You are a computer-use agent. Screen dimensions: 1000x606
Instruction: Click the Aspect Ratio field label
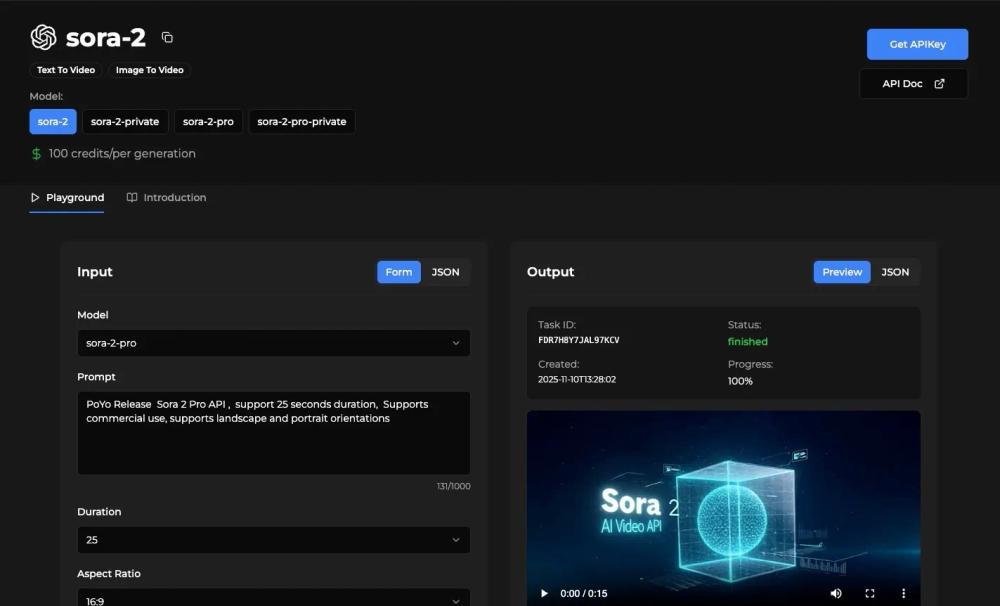pos(109,573)
